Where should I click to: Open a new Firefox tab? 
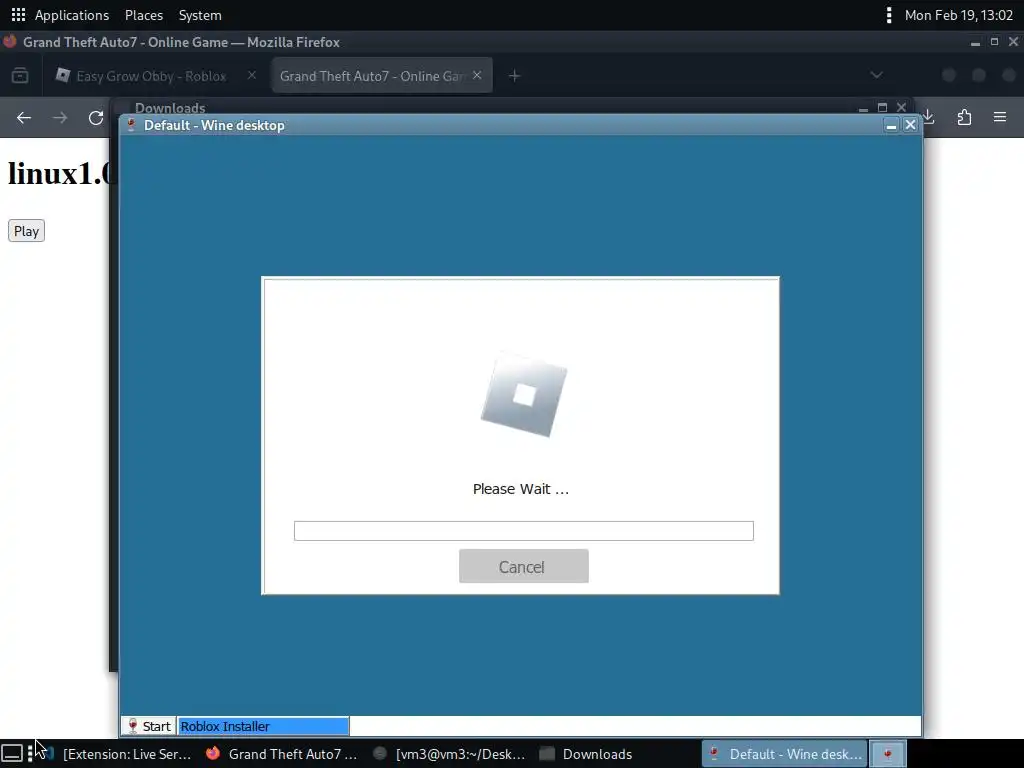pyautogui.click(x=515, y=76)
